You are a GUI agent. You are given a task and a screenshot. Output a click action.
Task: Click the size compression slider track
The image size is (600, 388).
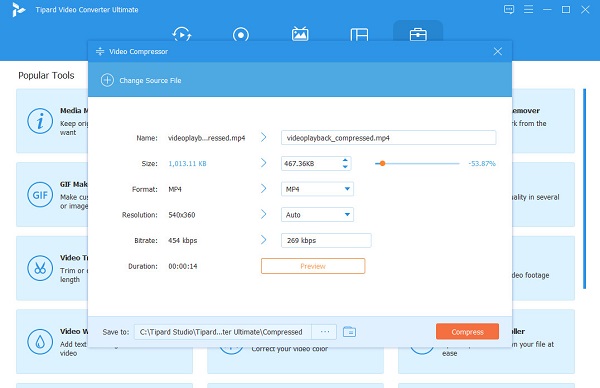(x=417, y=163)
